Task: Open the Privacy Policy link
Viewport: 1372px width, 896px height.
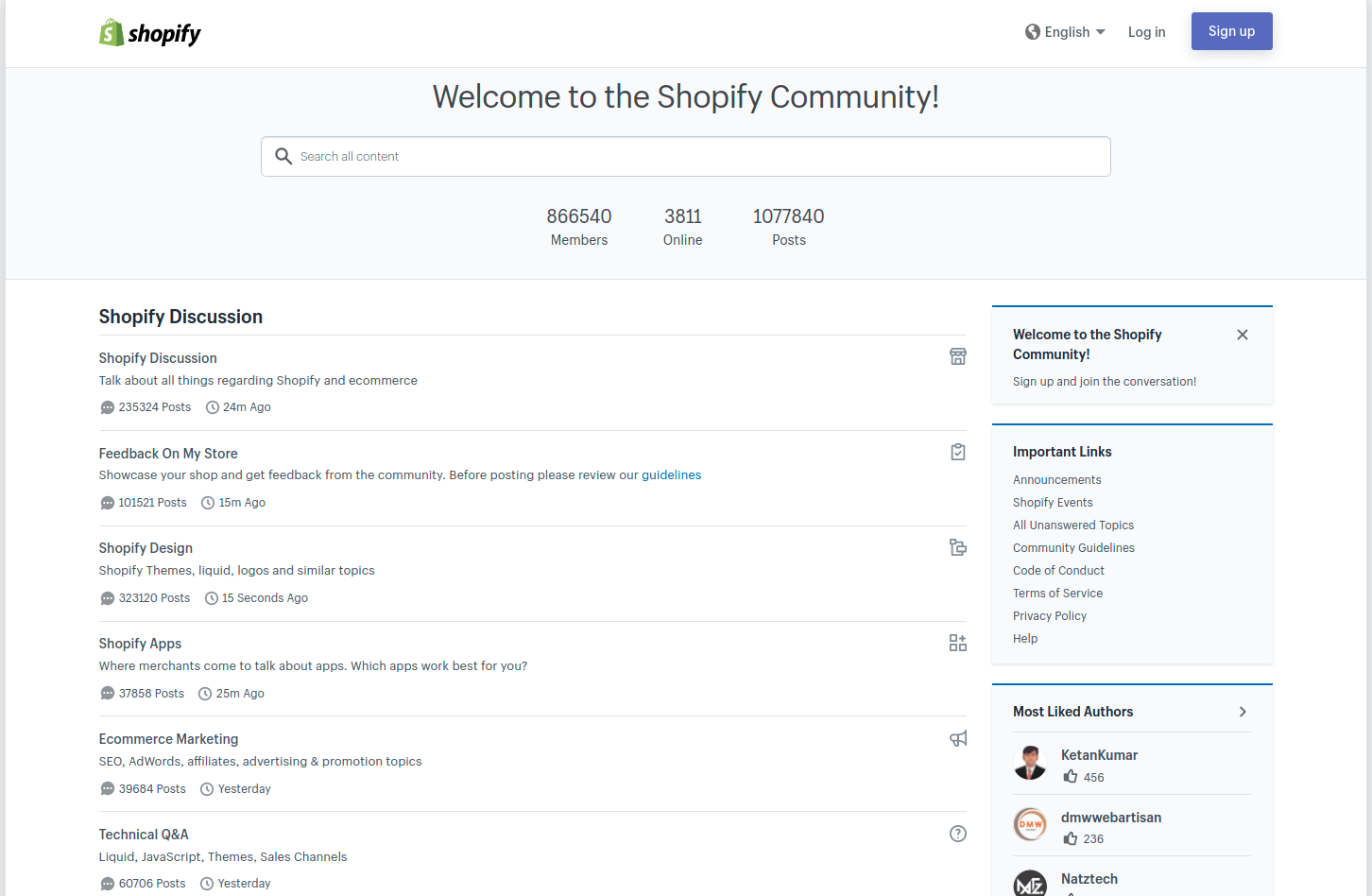Action: [x=1049, y=616]
